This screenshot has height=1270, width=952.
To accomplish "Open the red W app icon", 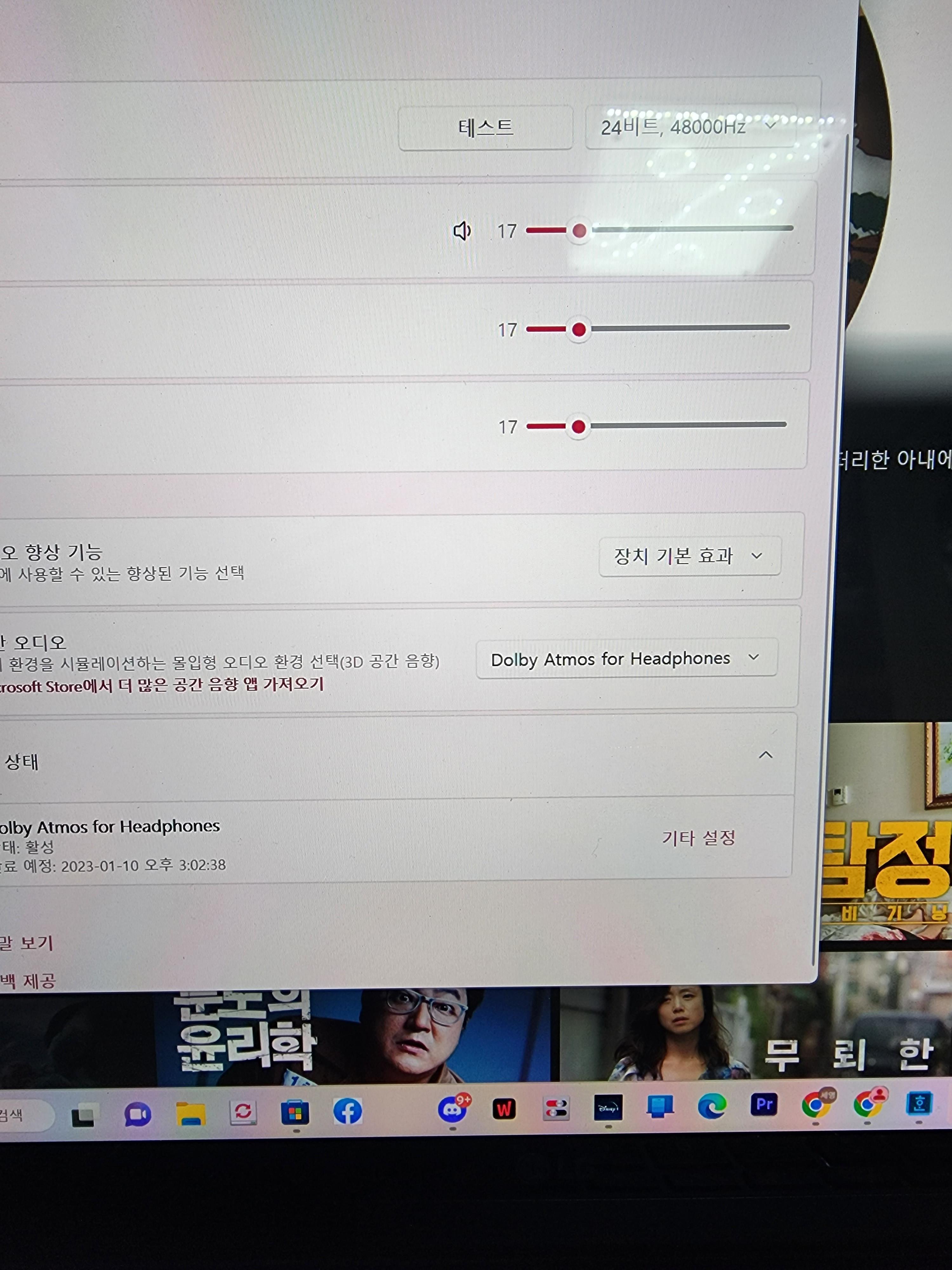I will click(x=504, y=1109).
